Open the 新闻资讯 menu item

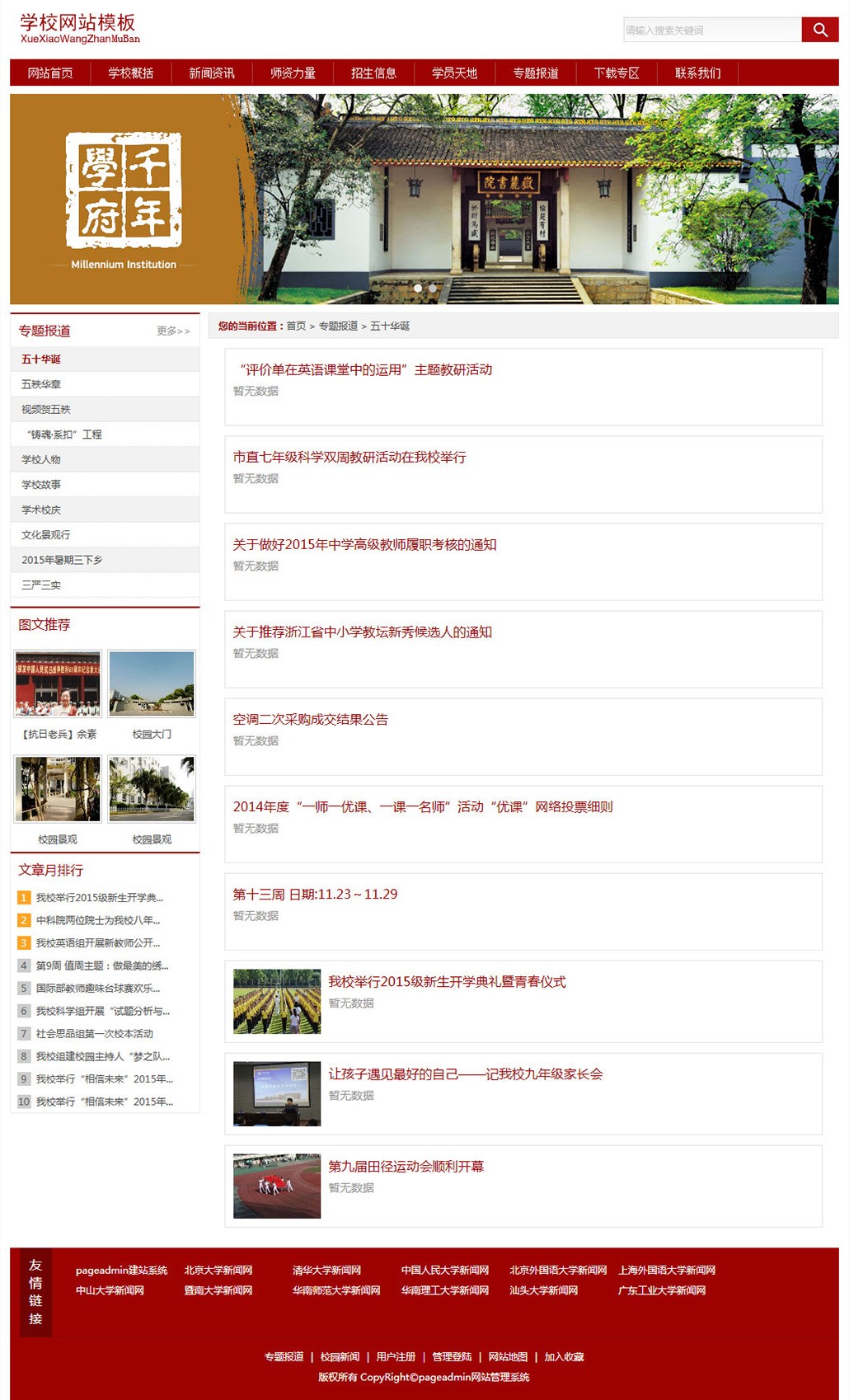click(x=212, y=73)
